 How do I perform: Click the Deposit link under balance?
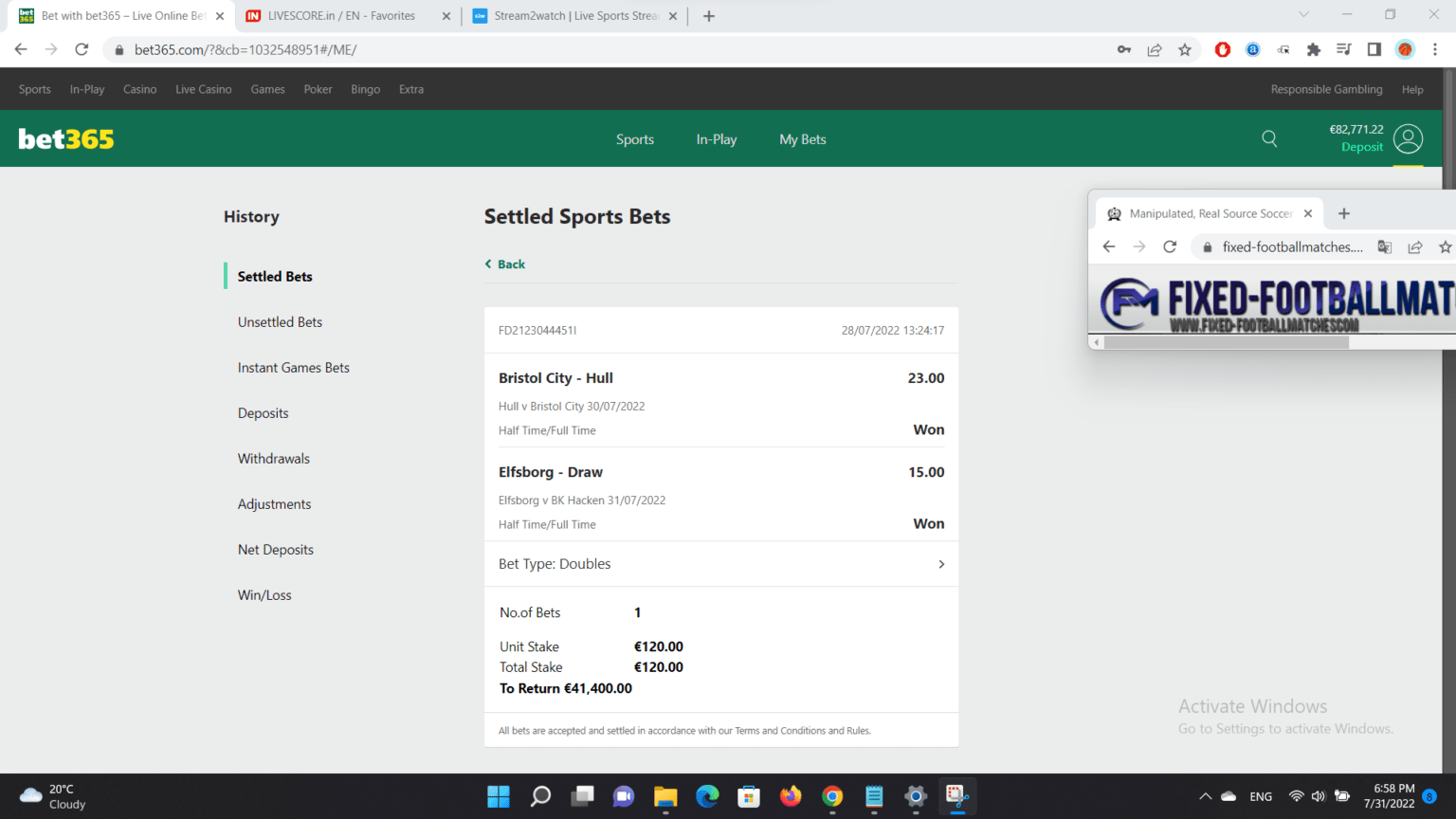[1362, 147]
